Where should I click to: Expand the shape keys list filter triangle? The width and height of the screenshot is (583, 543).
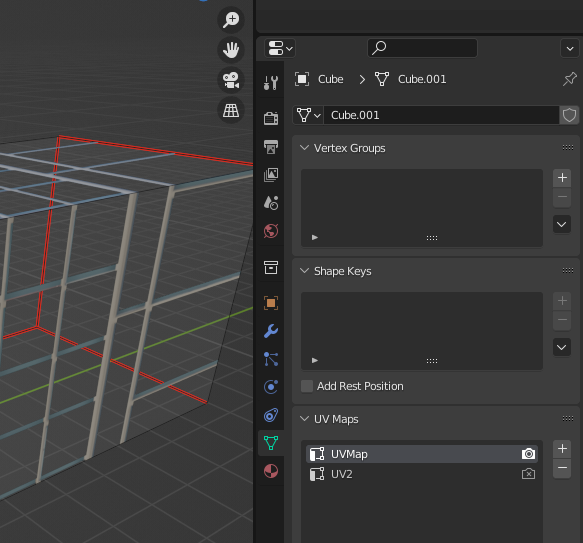(x=315, y=360)
